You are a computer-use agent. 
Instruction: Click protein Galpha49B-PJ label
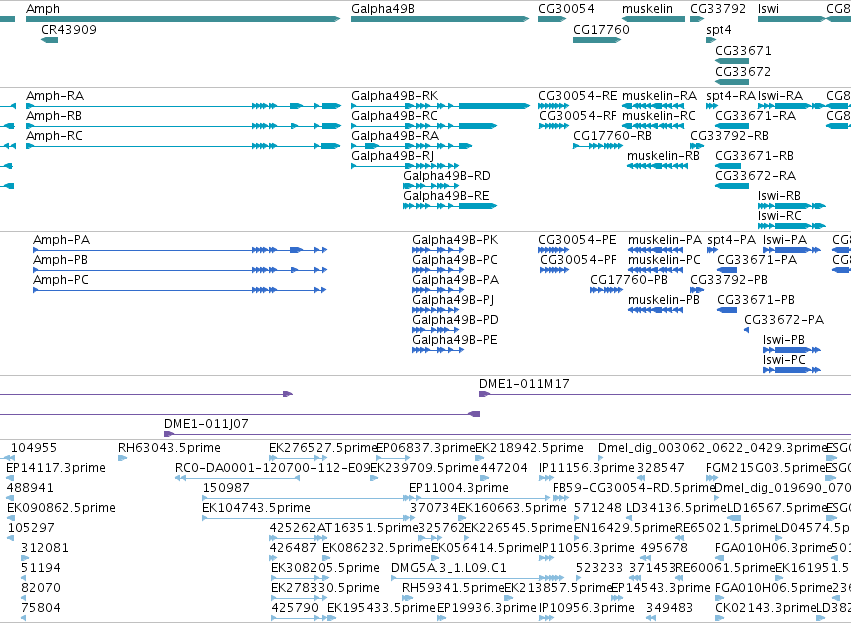point(453,300)
